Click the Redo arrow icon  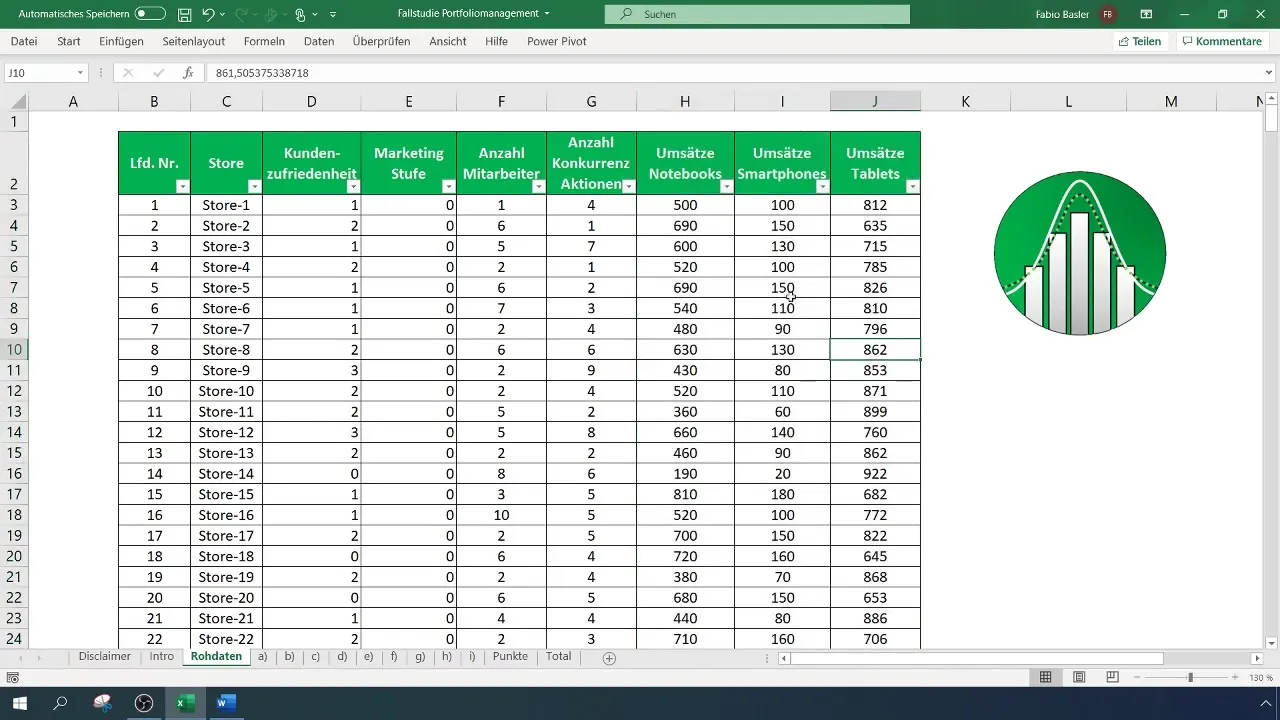[x=244, y=15]
